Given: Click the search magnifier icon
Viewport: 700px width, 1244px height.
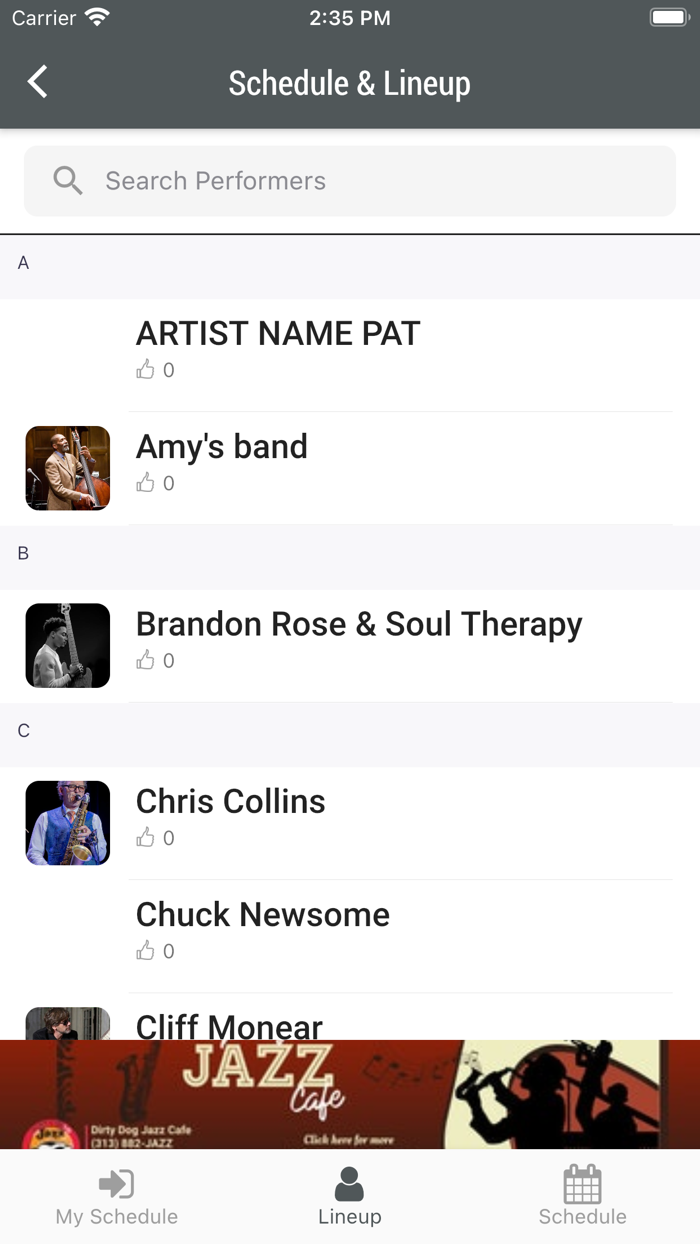Looking at the screenshot, I should tap(68, 181).
